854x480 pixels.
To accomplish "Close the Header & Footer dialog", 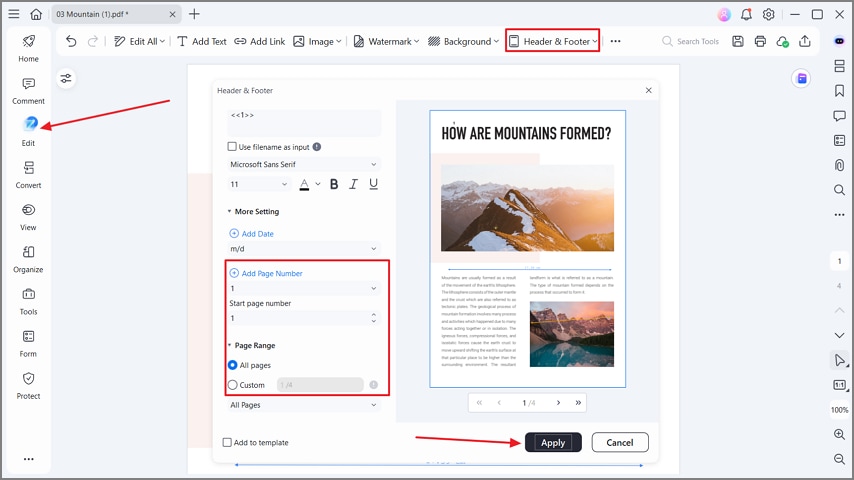I will 648,90.
